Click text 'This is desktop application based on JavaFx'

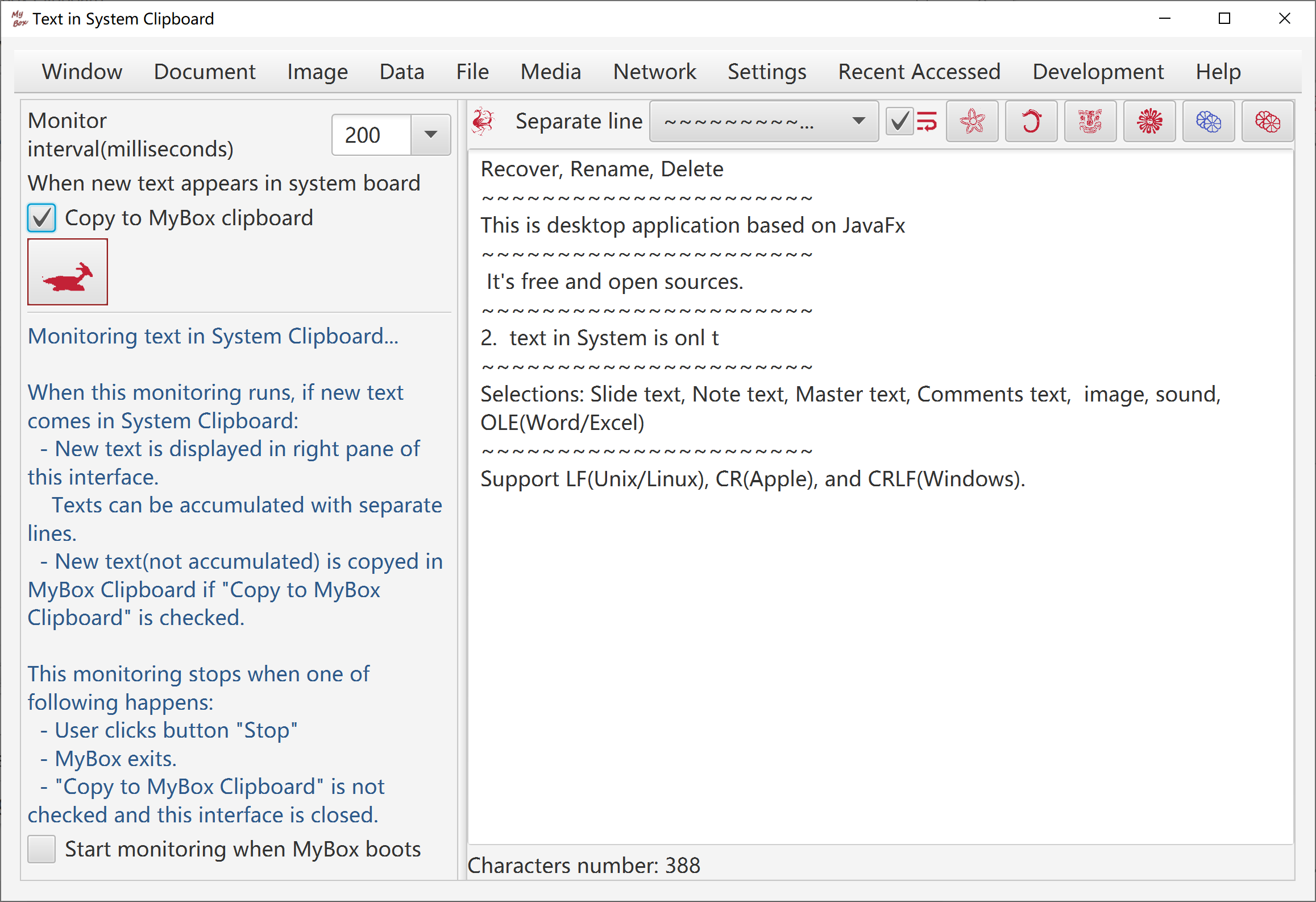tap(693, 226)
